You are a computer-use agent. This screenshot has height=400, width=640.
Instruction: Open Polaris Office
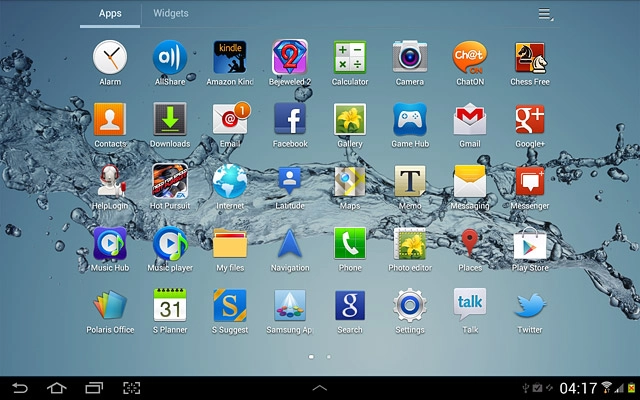[110, 306]
